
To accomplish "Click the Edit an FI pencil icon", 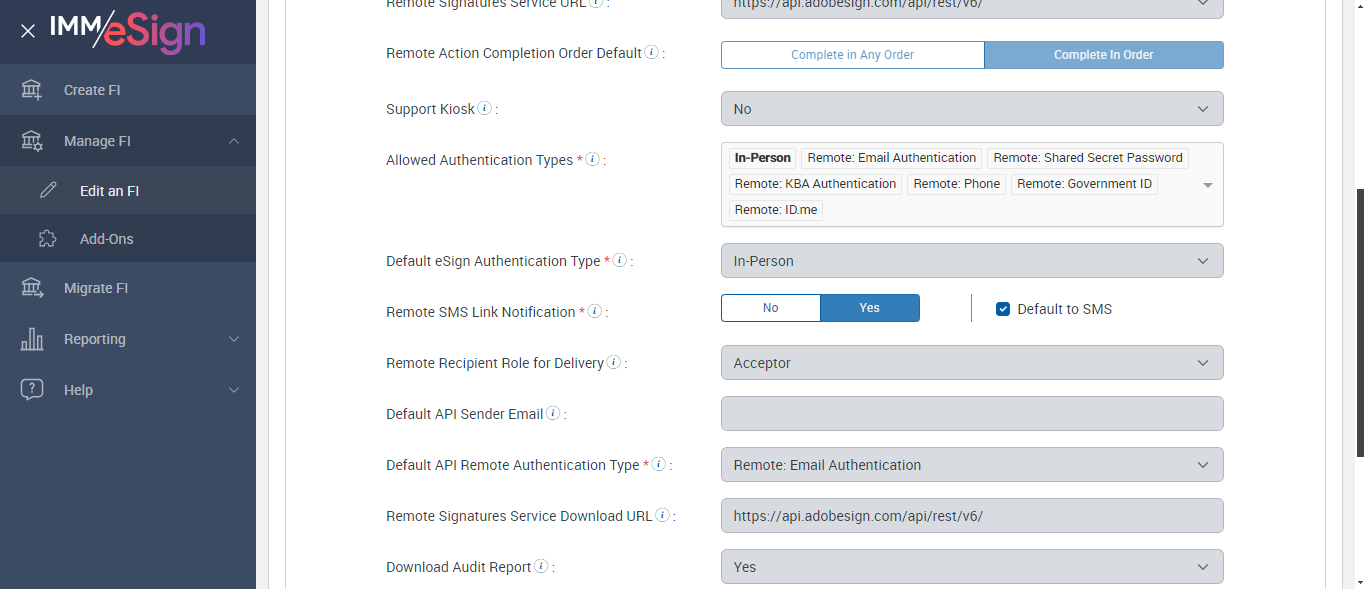I will 48,191.
